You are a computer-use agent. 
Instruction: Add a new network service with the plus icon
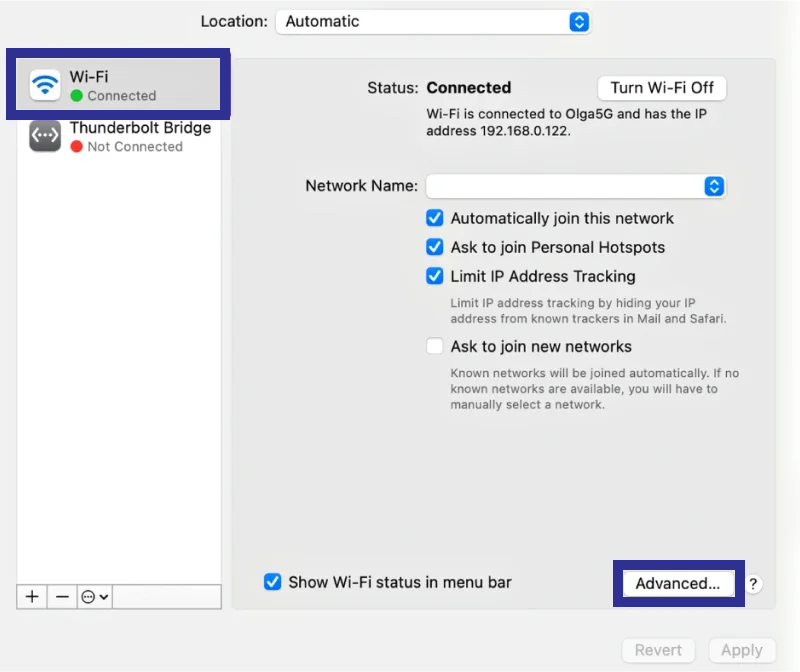click(x=30, y=596)
